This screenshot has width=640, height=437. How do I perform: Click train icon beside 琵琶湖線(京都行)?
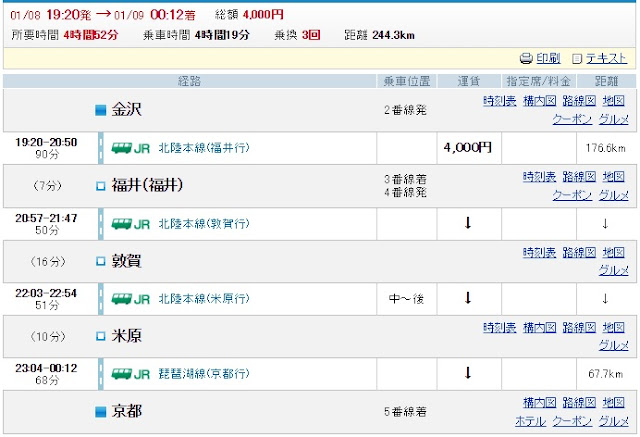point(122,374)
